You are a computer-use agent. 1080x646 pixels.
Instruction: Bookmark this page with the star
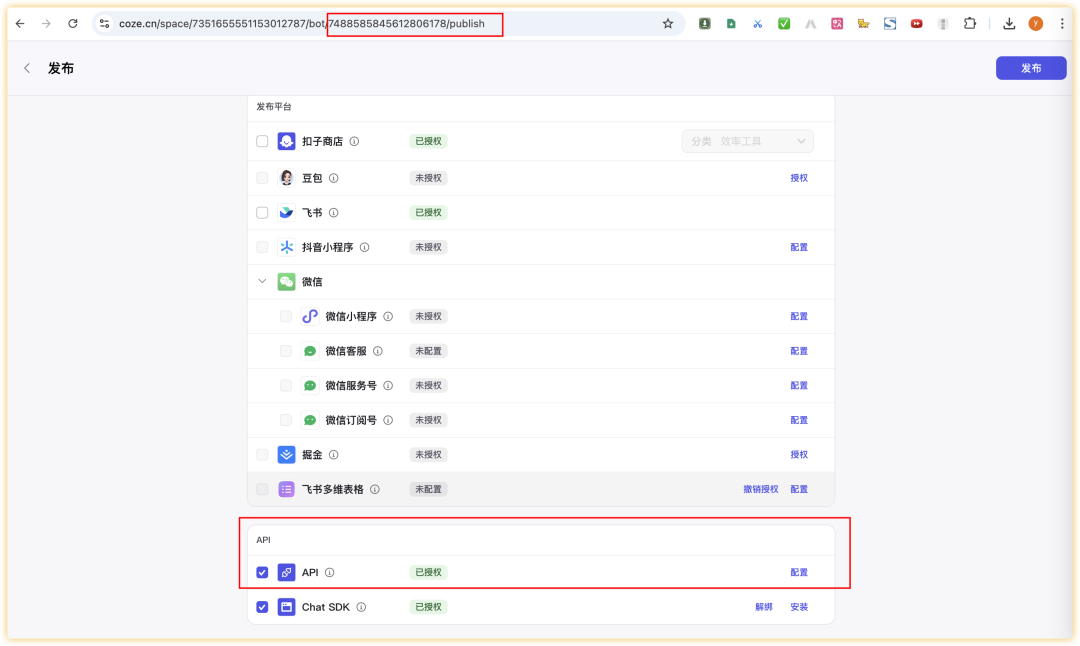click(x=667, y=23)
